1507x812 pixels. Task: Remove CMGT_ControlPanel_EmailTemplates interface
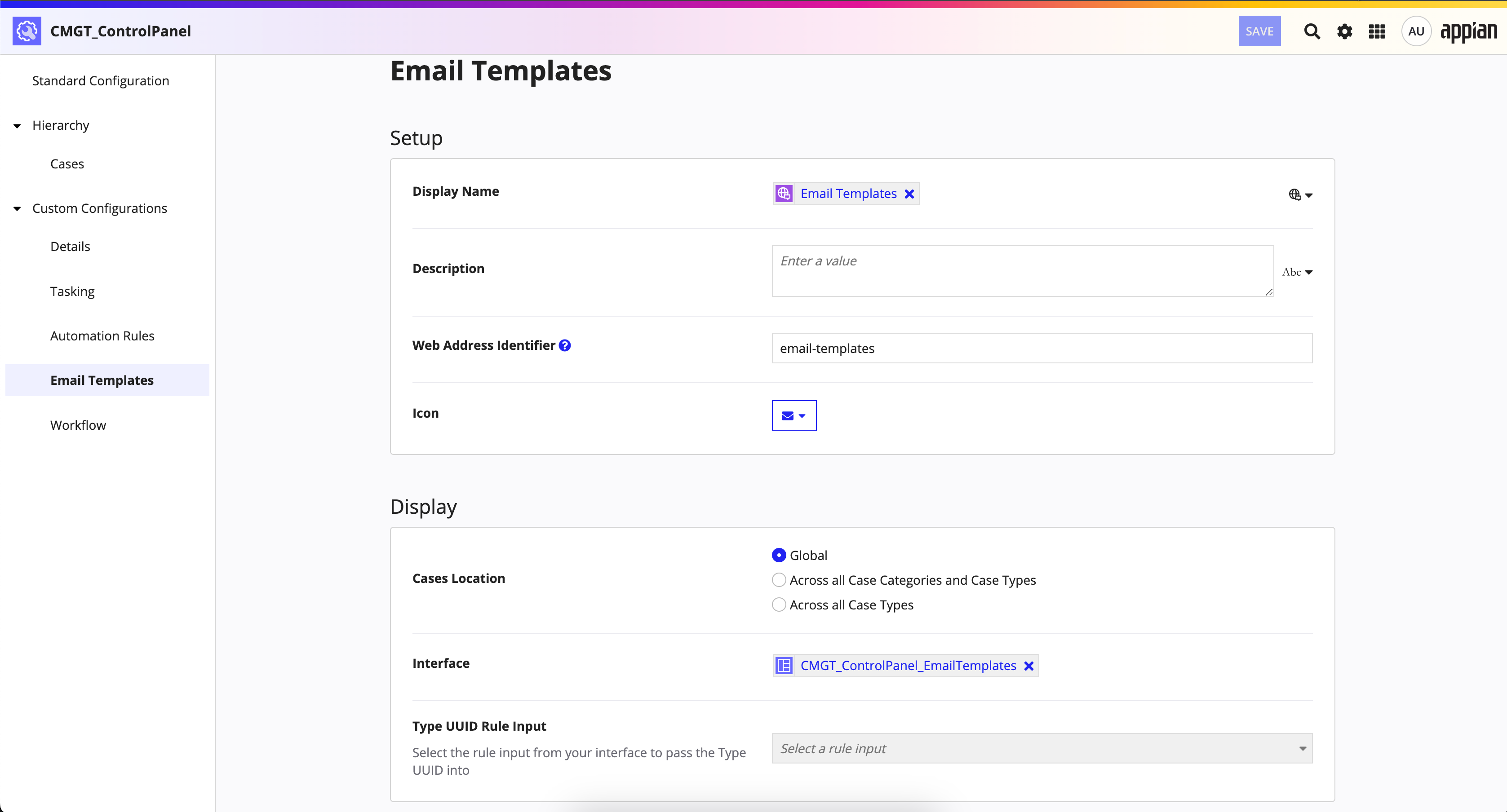[x=1029, y=666]
